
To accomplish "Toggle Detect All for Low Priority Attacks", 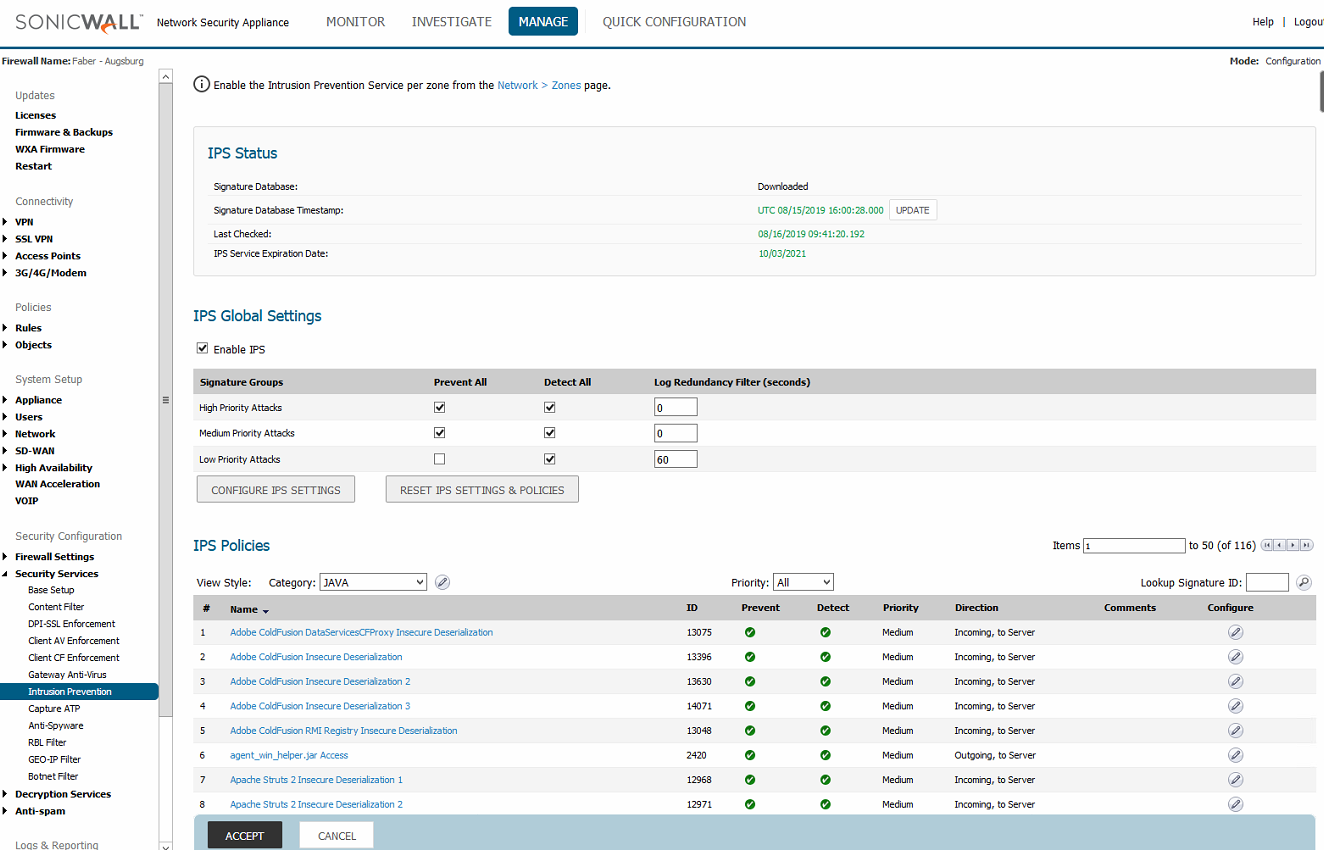I will pos(549,459).
